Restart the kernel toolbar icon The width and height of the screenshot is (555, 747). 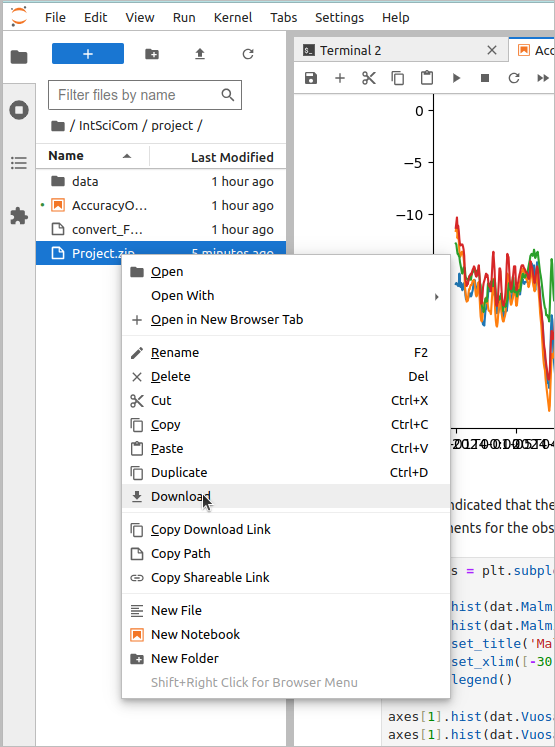click(x=514, y=78)
